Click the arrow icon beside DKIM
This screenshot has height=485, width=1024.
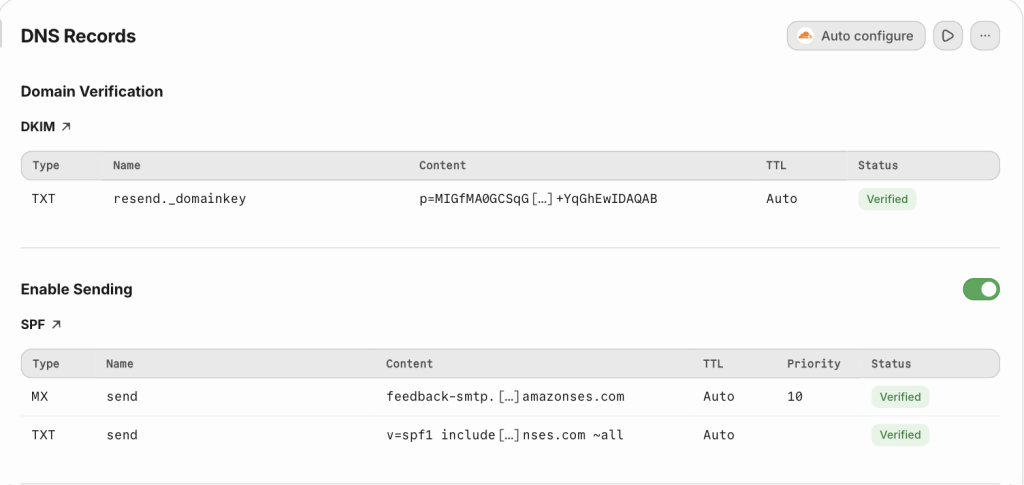[x=65, y=127]
